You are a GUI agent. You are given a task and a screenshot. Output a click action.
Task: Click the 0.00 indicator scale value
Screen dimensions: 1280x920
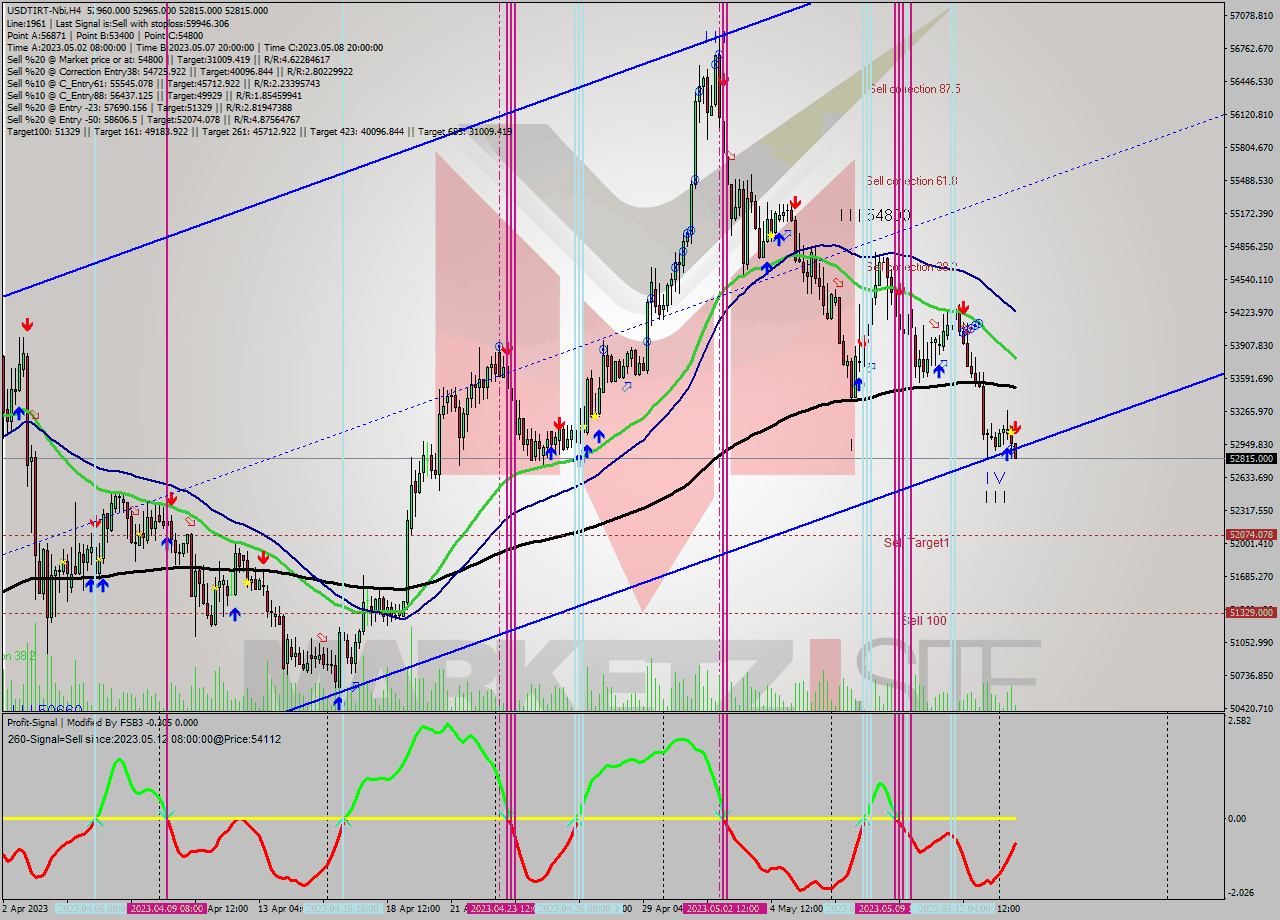pyautogui.click(x=1239, y=819)
